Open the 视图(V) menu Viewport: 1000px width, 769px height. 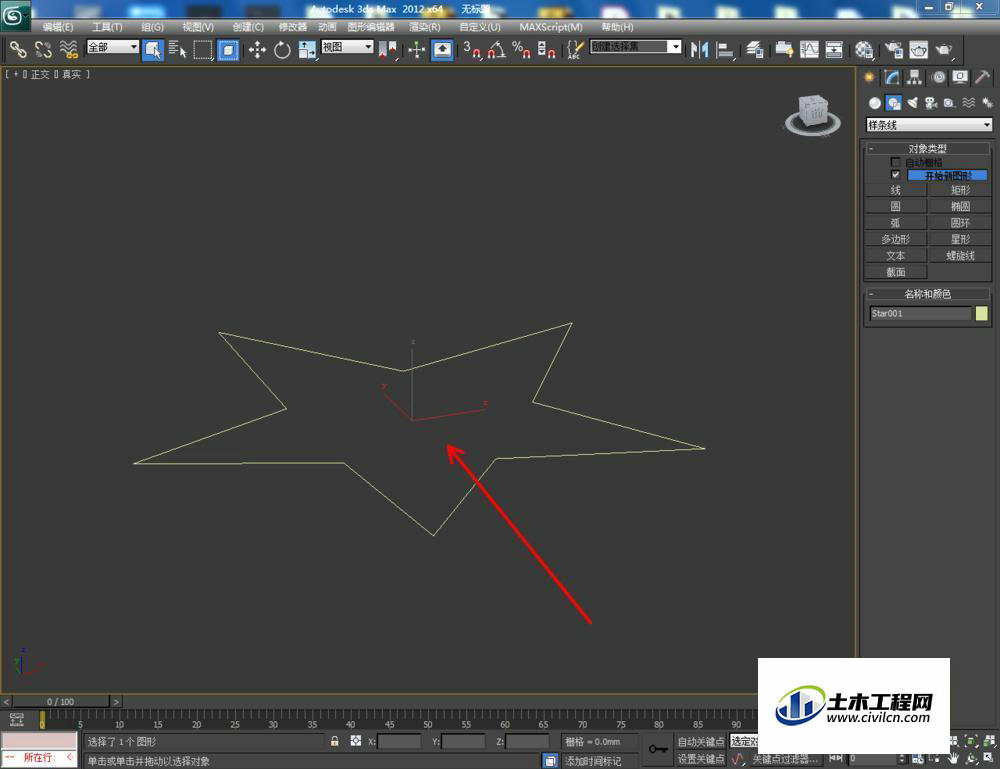[198, 27]
